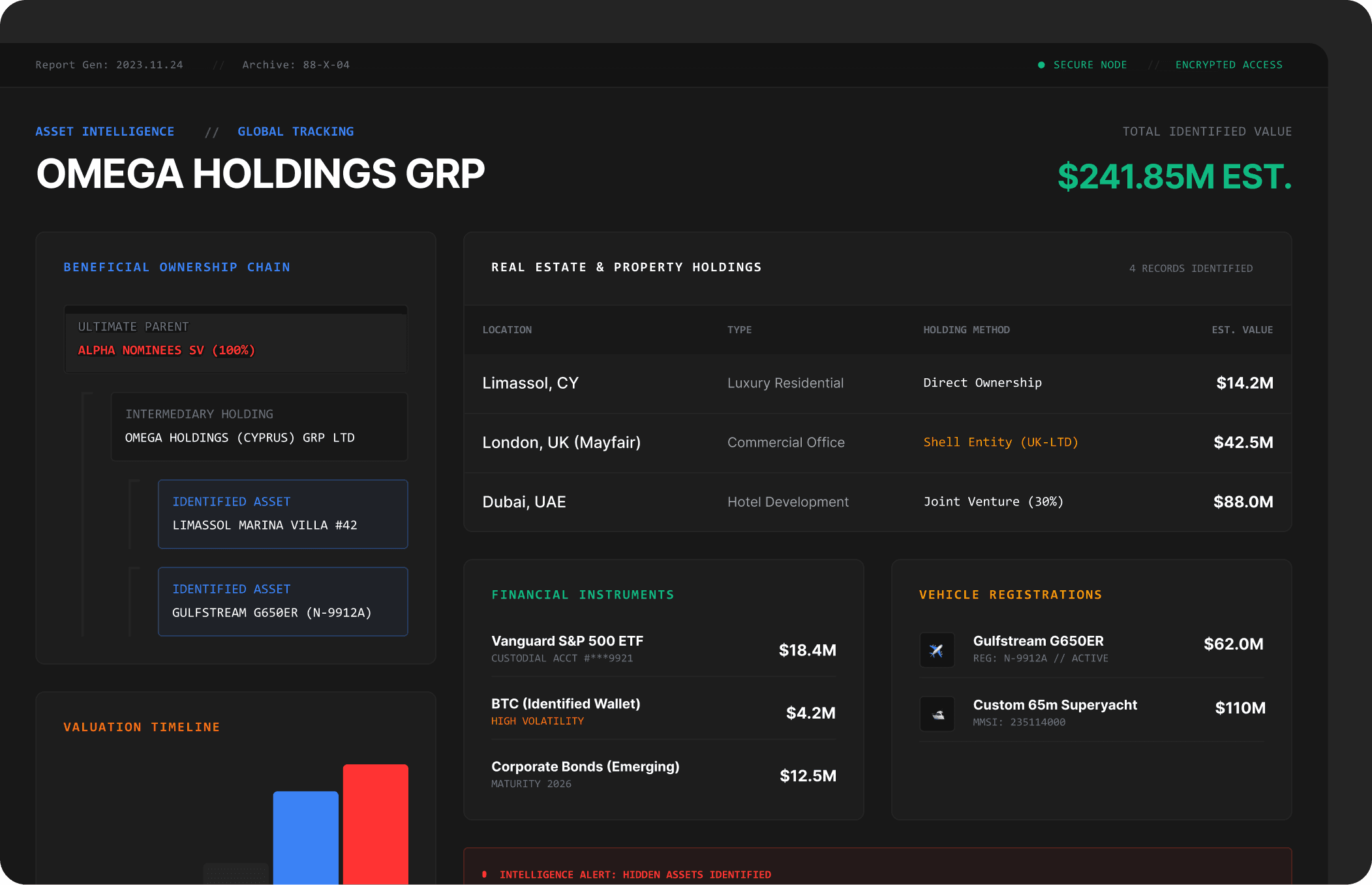Click the red valuation timeline bar
This screenshot has height=885, width=1372.
click(x=375, y=824)
